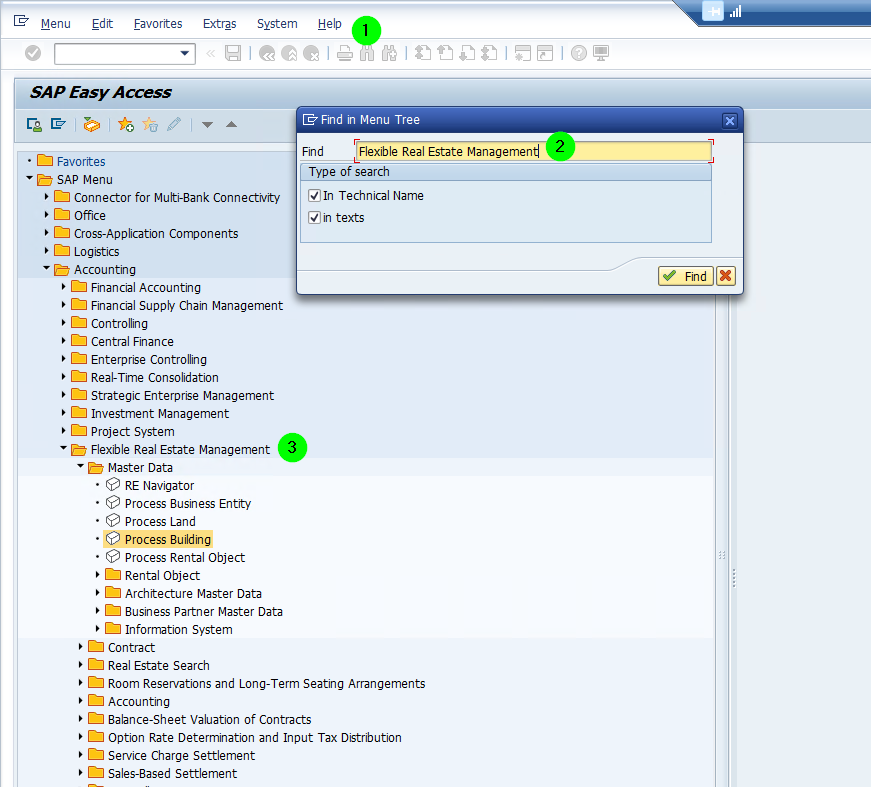Expand the Contract folder
The height and width of the screenshot is (787, 871).
click(x=81, y=646)
